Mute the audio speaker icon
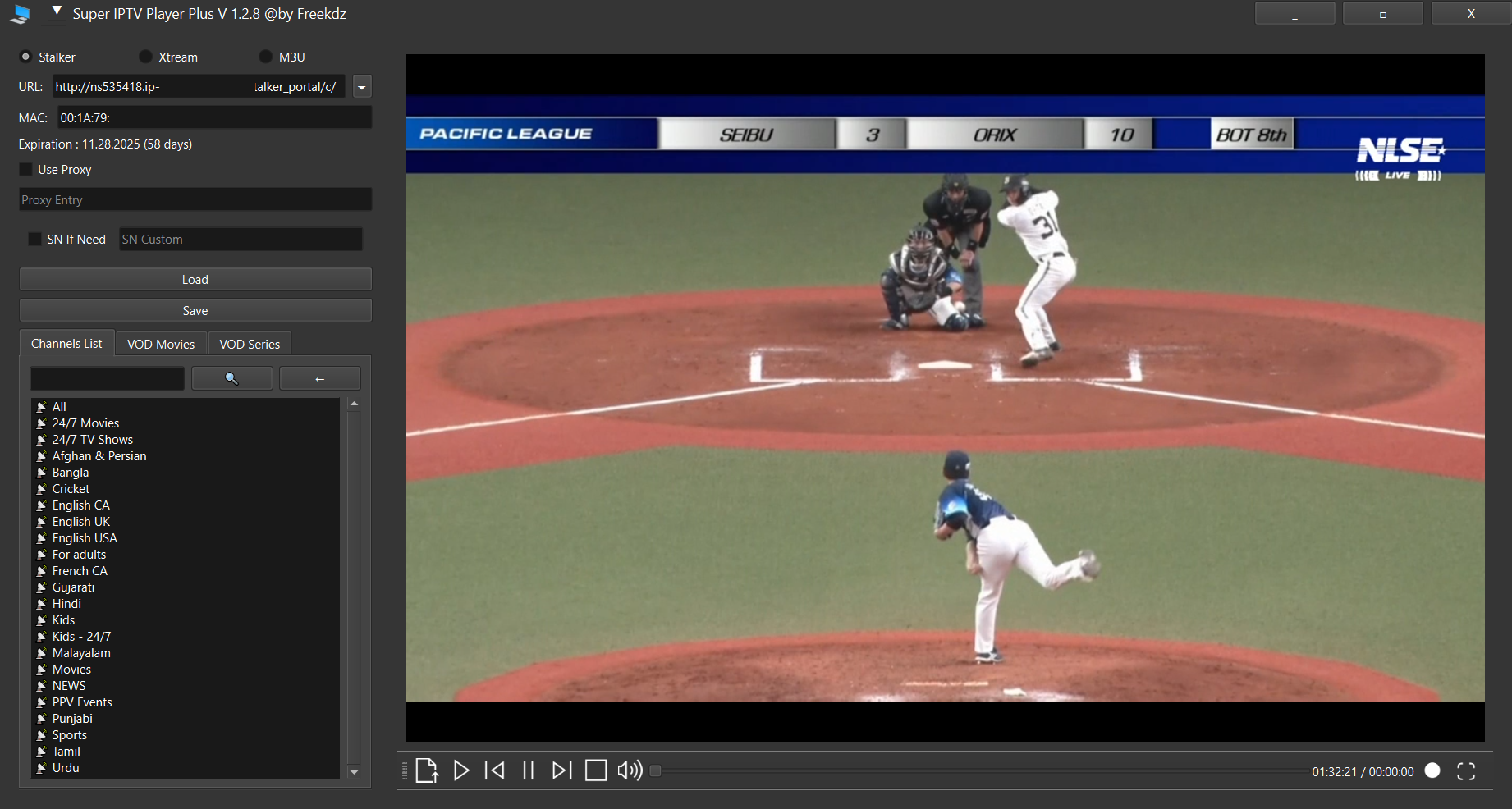Viewport: 1512px width, 809px height. click(x=630, y=770)
